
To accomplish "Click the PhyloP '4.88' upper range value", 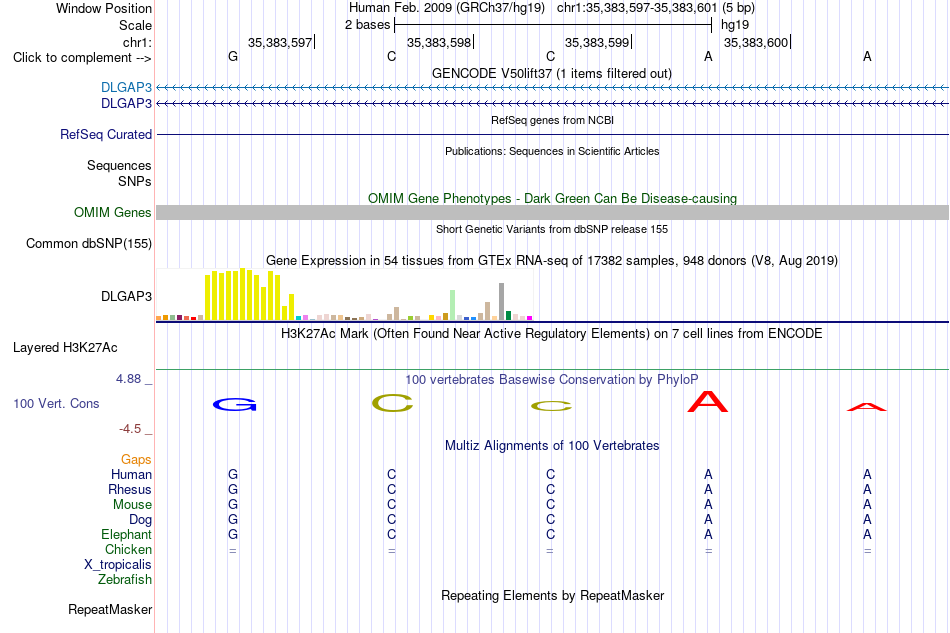I will click(128, 379).
